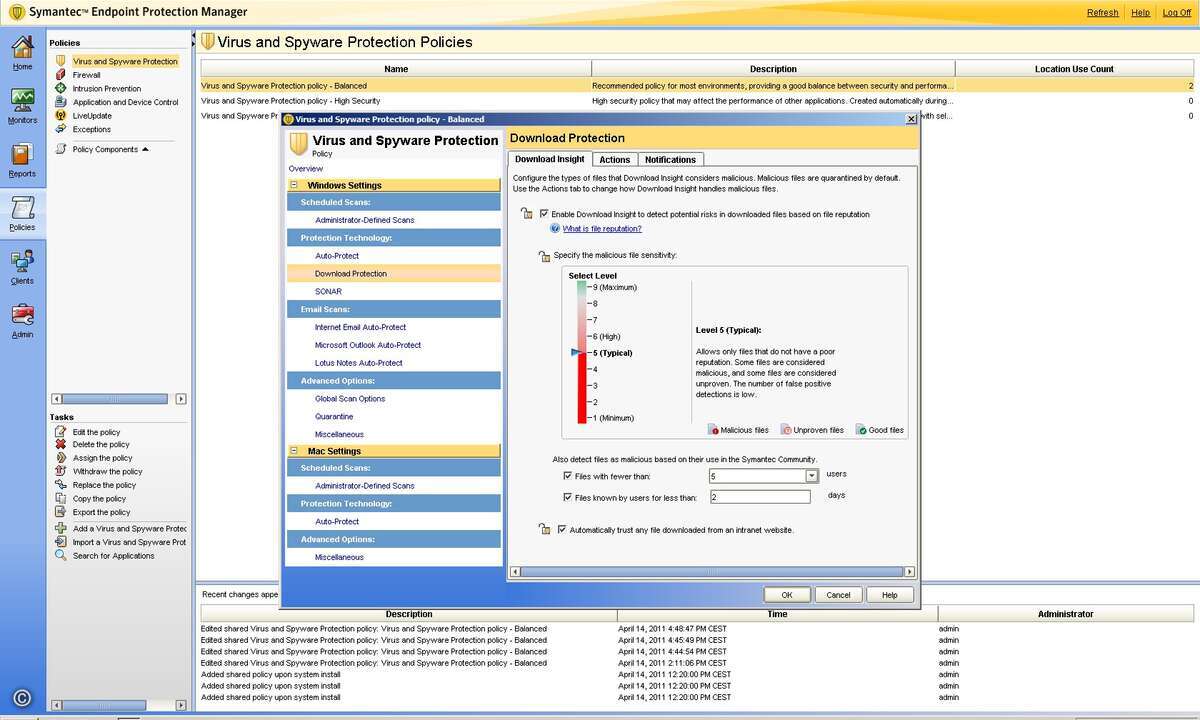
Task: Click the Edit the policy task
Action: 96,432
